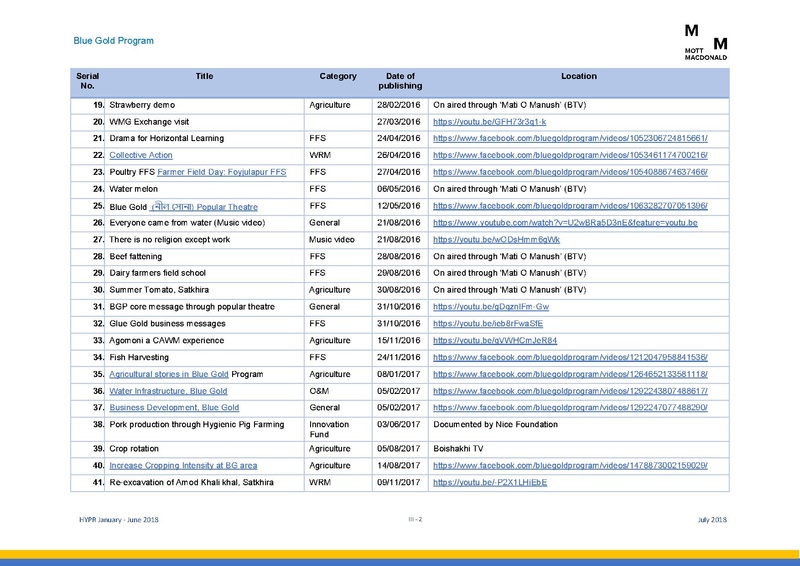
Task: Select the date '14/08/2017'
Action: (x=398, y=465)
